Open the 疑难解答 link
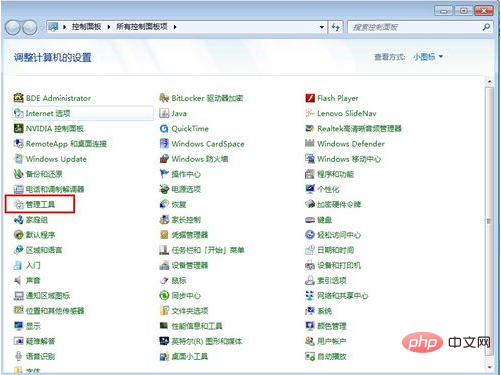 [40, 341]
